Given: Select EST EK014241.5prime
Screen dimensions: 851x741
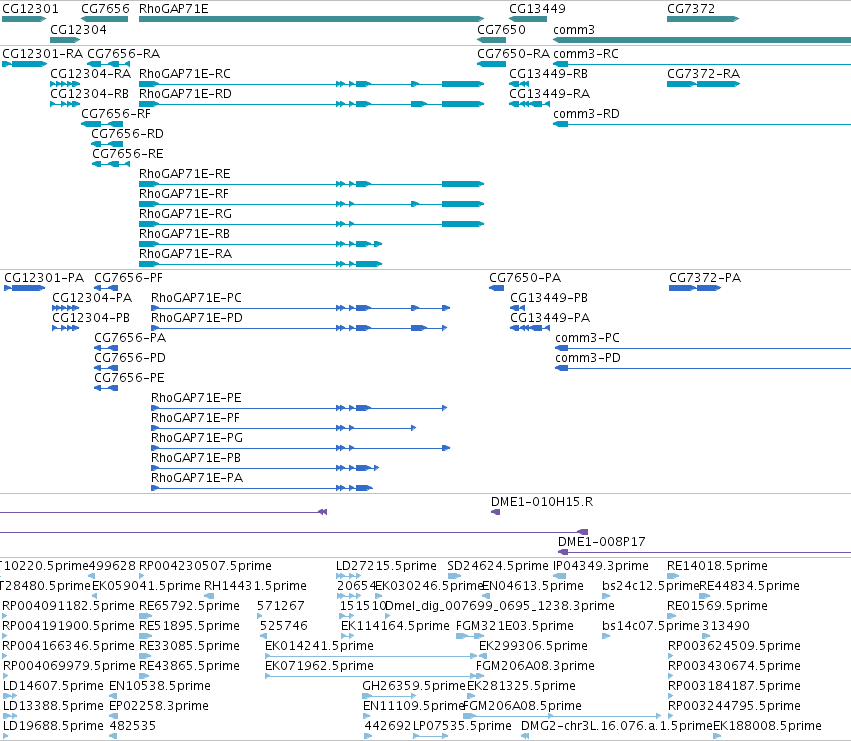Looking at the screenshot, I should click(371, 656).
